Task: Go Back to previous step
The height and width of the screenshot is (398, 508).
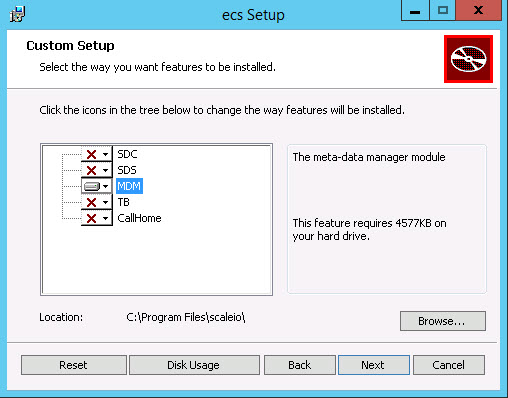Action: [x=300, y=365]
